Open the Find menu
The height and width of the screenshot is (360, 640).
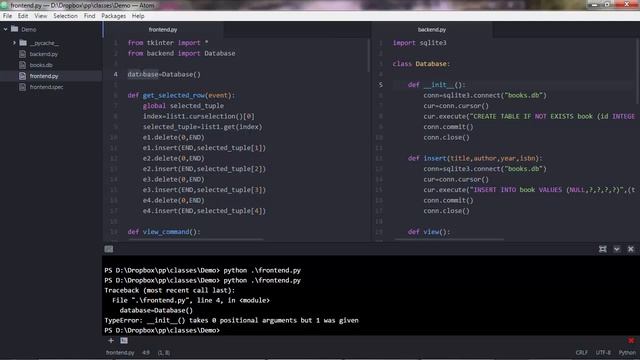click(89, 16)
